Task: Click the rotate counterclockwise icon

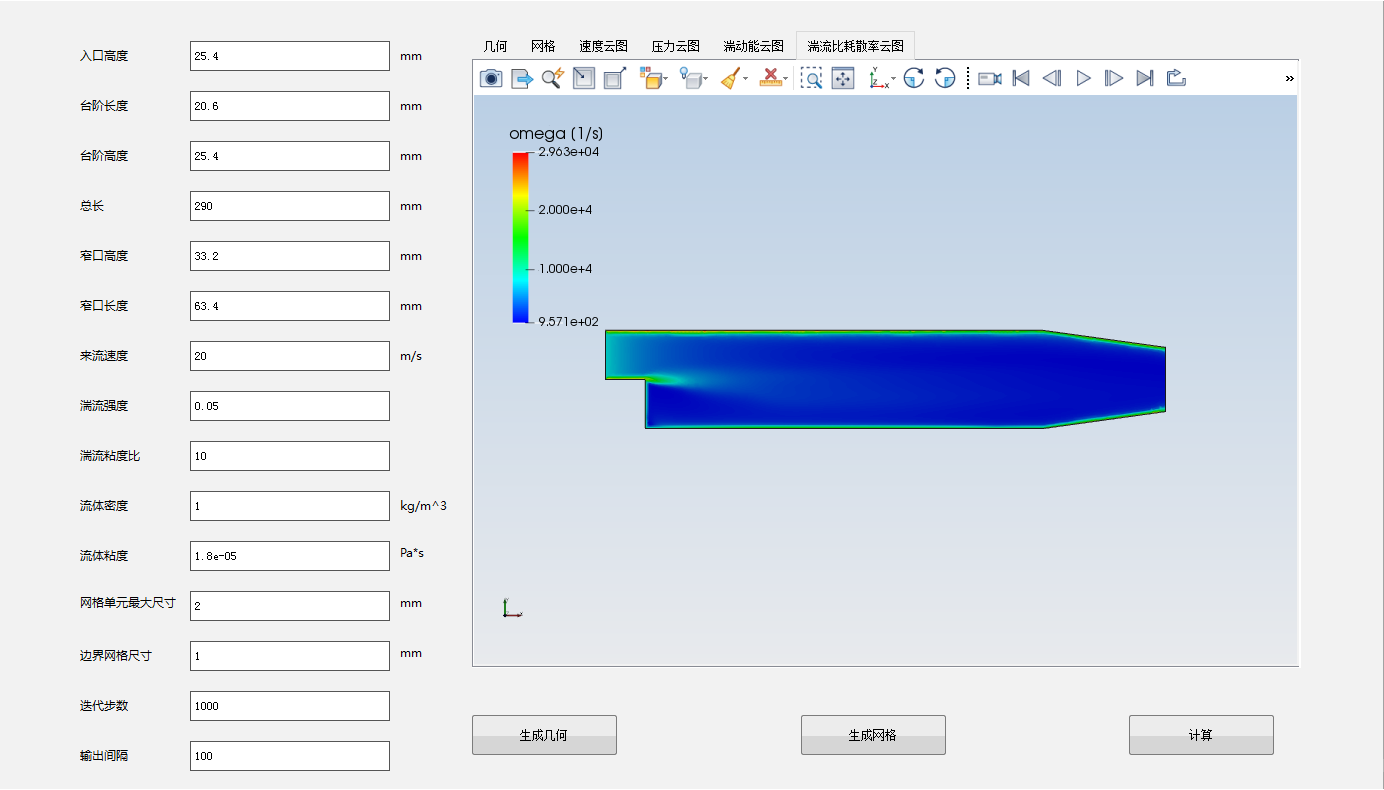Action: click(x=945, y=78)
